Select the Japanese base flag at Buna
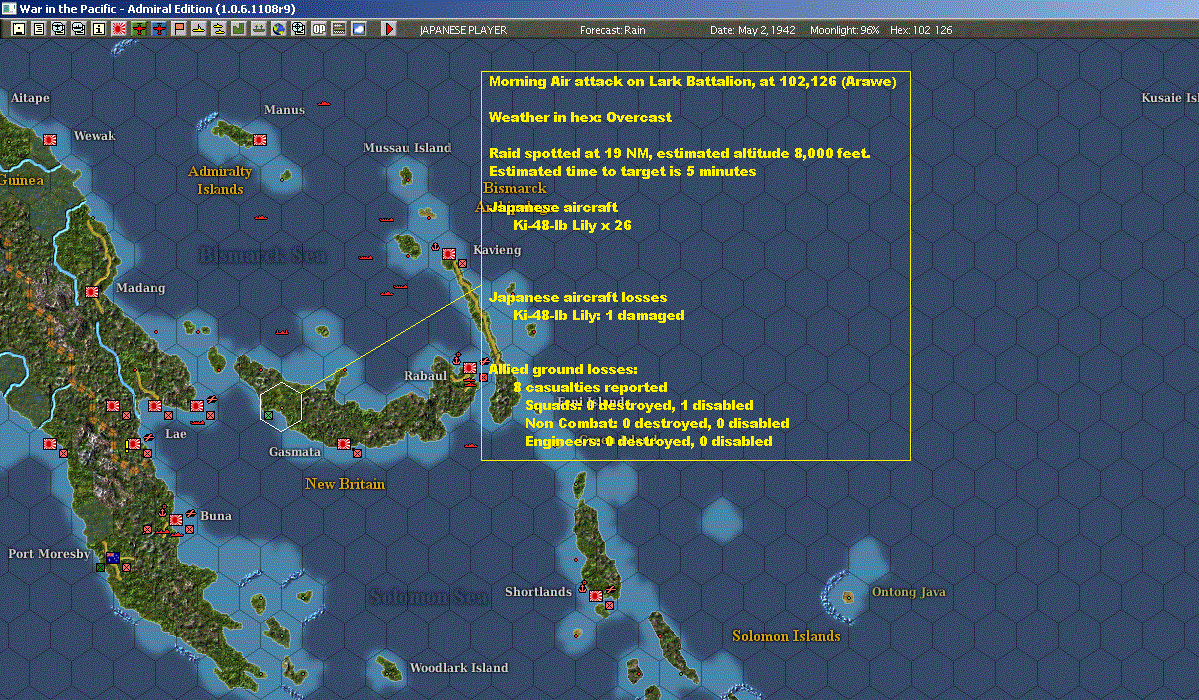The image size is (1199, 700). (176, 519)
